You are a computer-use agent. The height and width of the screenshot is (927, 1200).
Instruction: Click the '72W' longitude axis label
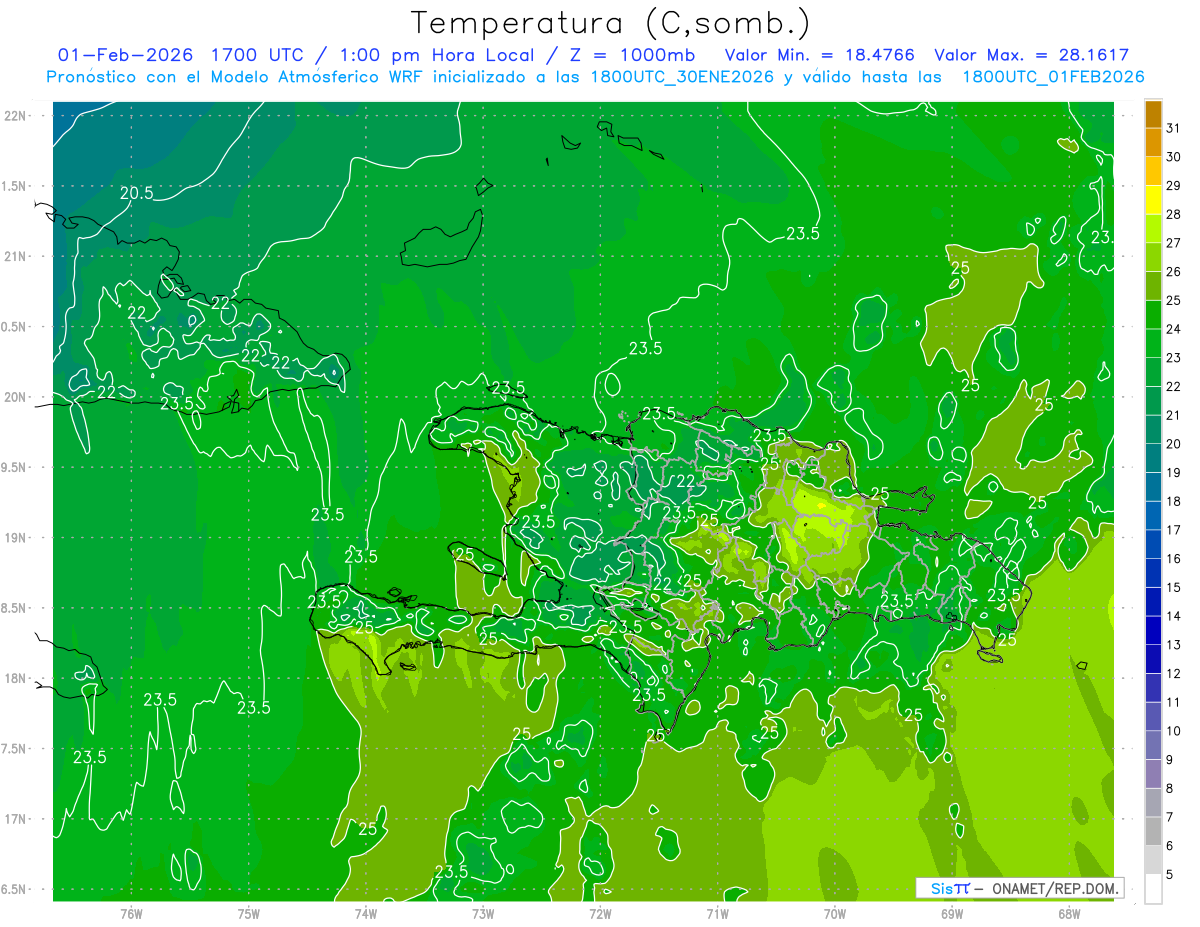(x=600, y=913)
